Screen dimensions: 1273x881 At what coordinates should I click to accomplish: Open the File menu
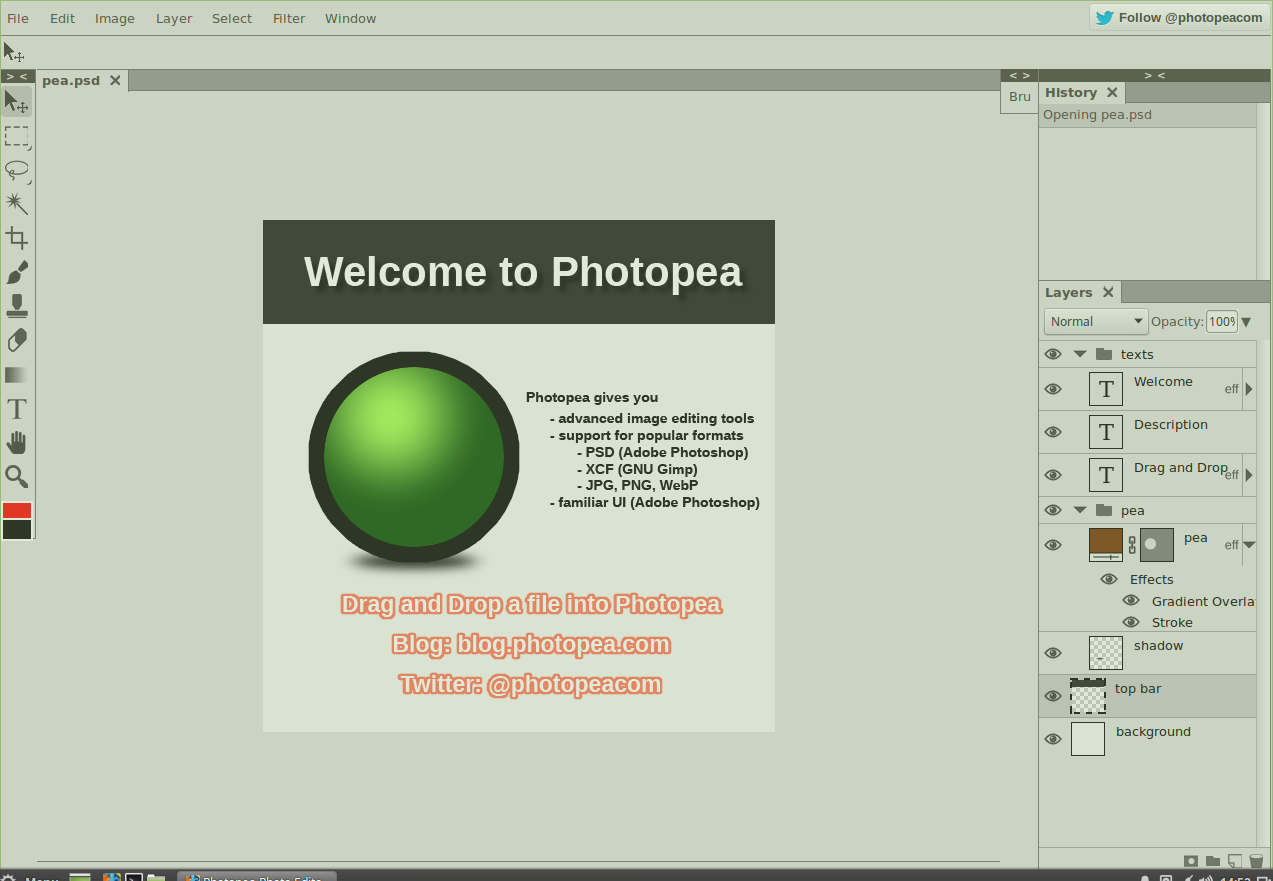(18, 18)
